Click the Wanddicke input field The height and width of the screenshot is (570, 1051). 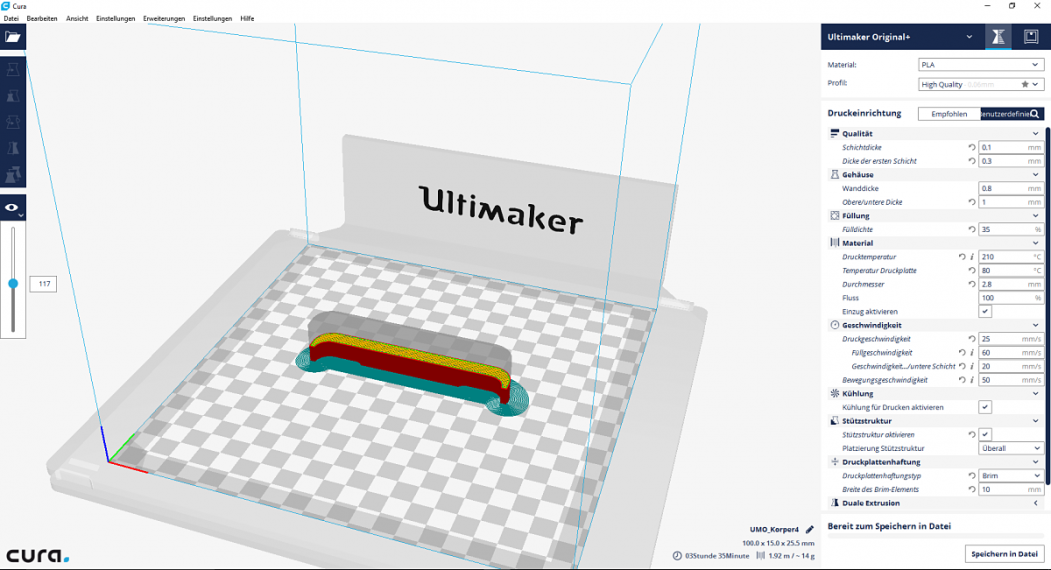point(1011,188)
